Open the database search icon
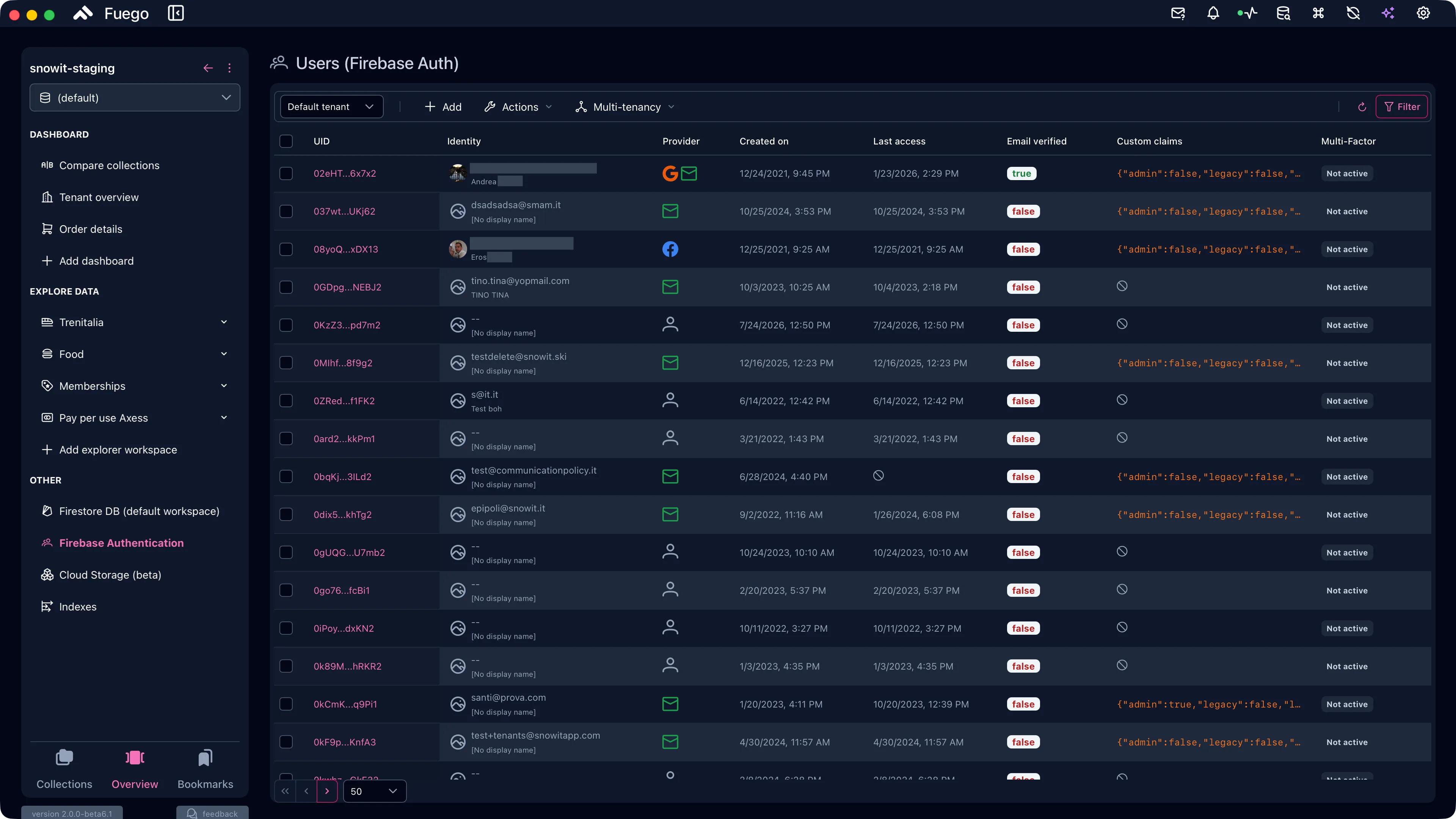 click(1283, 13)
